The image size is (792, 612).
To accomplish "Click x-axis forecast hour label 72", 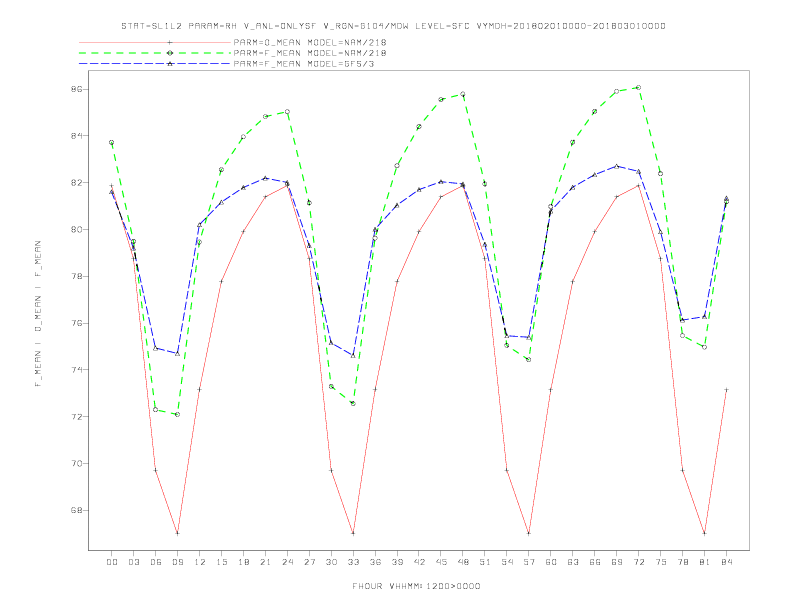I will point(639,562).
